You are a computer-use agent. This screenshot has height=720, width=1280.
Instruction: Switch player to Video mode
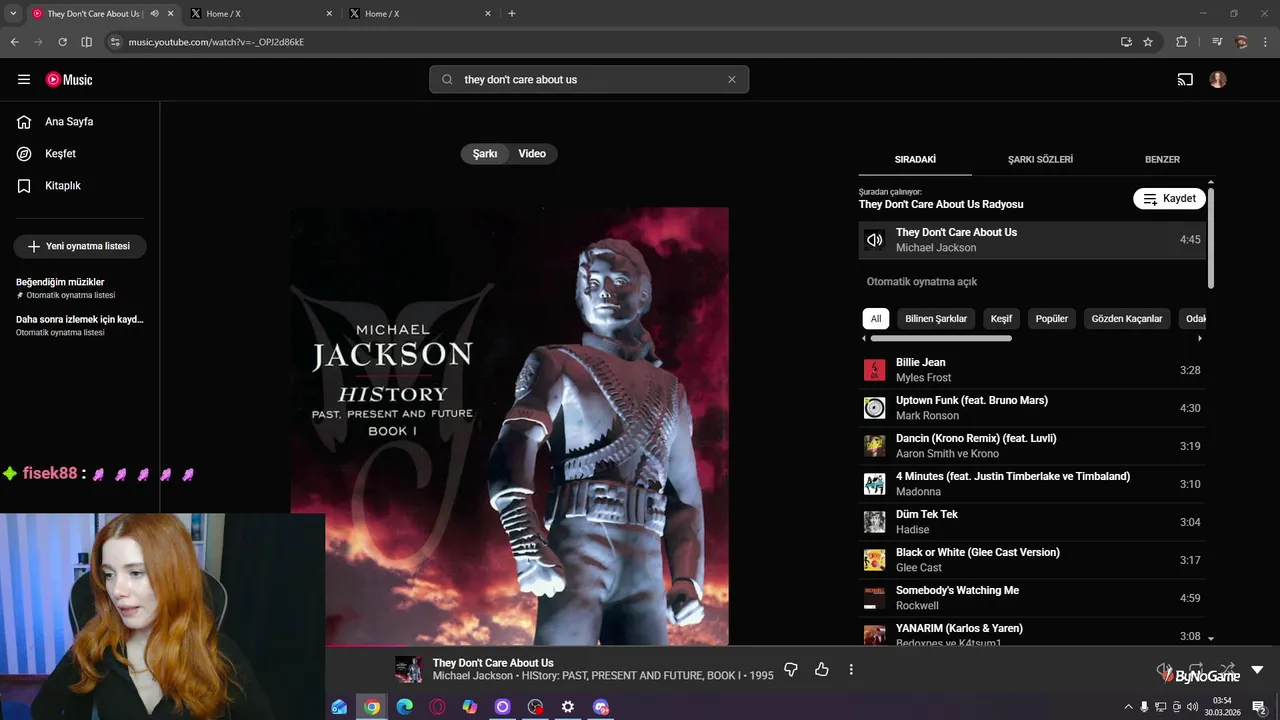[x=532, y=154]
